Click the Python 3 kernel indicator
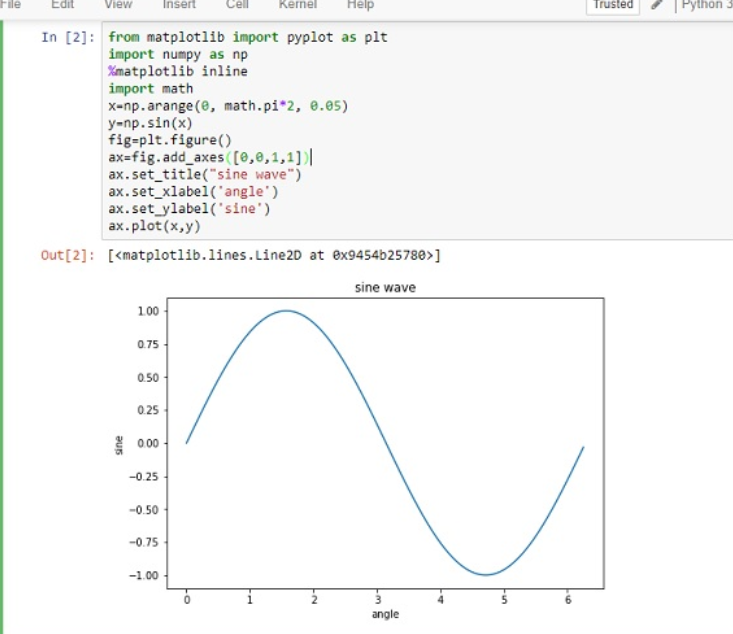Image resolution: width=733 pixels, height=634 pixels. click(x=706, y=5)
